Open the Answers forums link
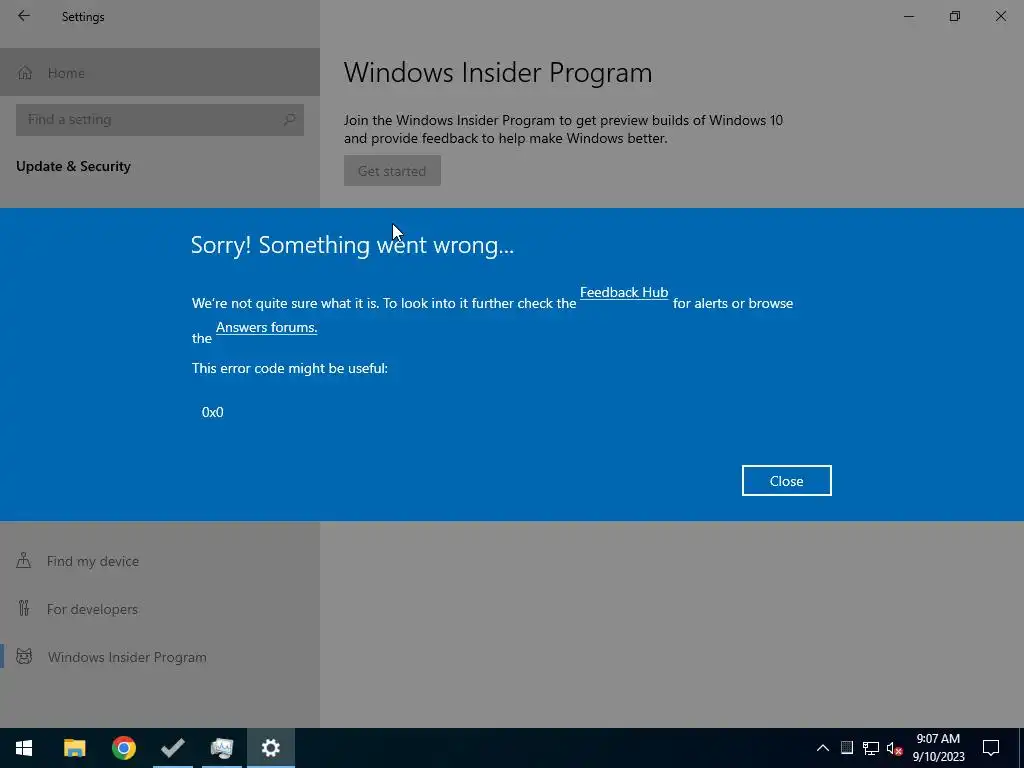Screen dimensions: 1024x768 tap(266, 327)
